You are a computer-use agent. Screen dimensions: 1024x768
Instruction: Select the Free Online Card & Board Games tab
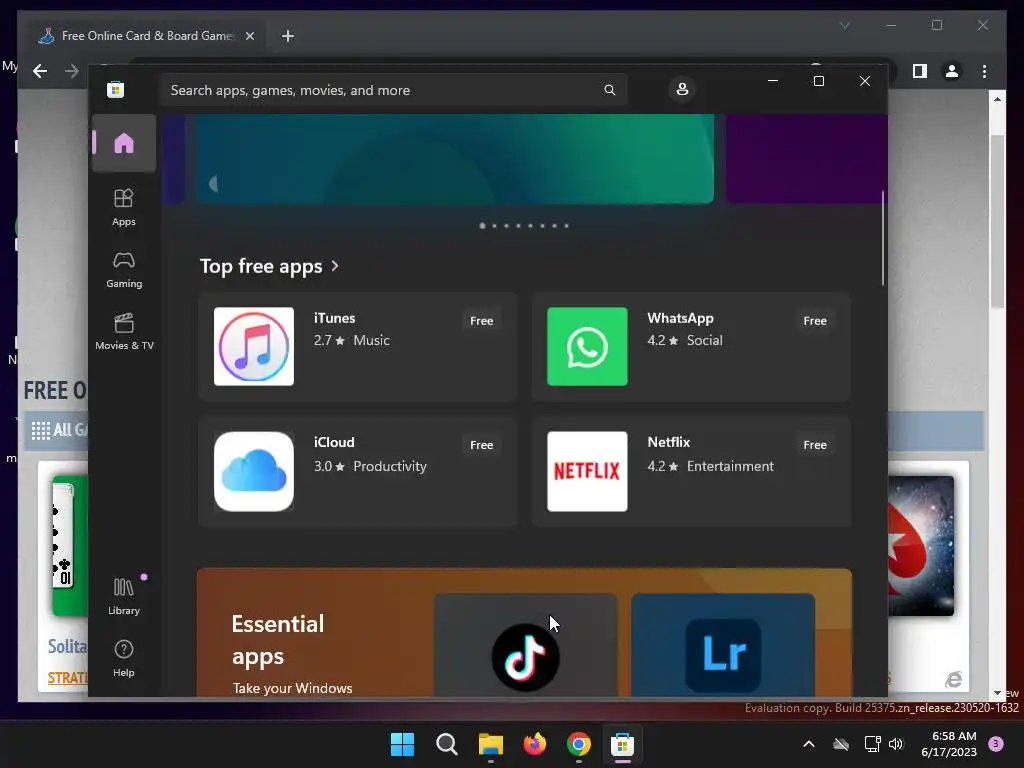coord(146,36)
